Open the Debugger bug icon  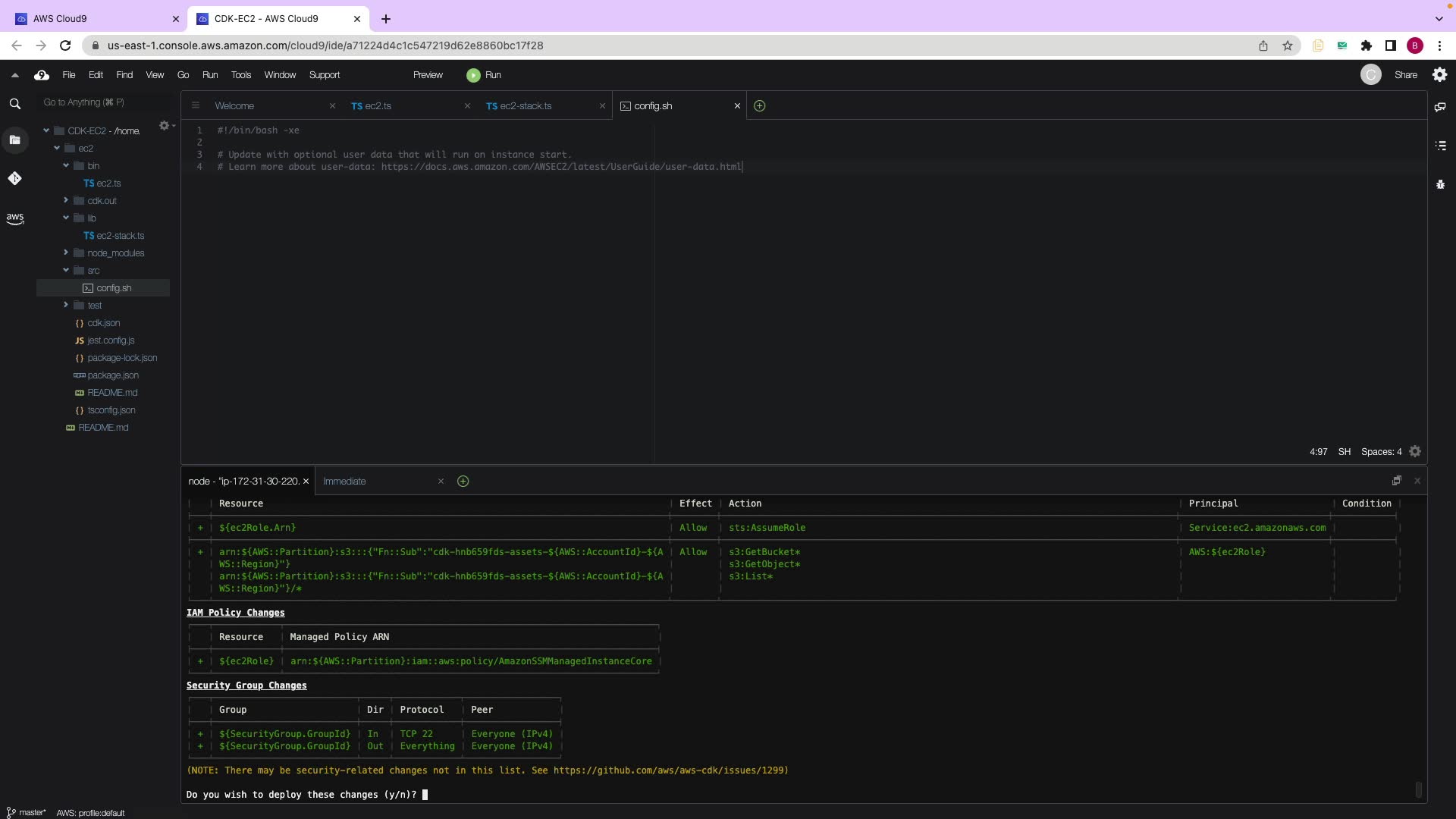1440,184
